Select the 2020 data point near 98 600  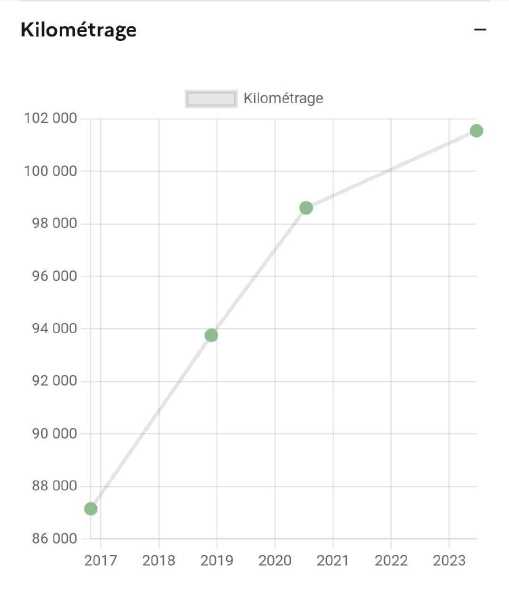pos(306,208)
